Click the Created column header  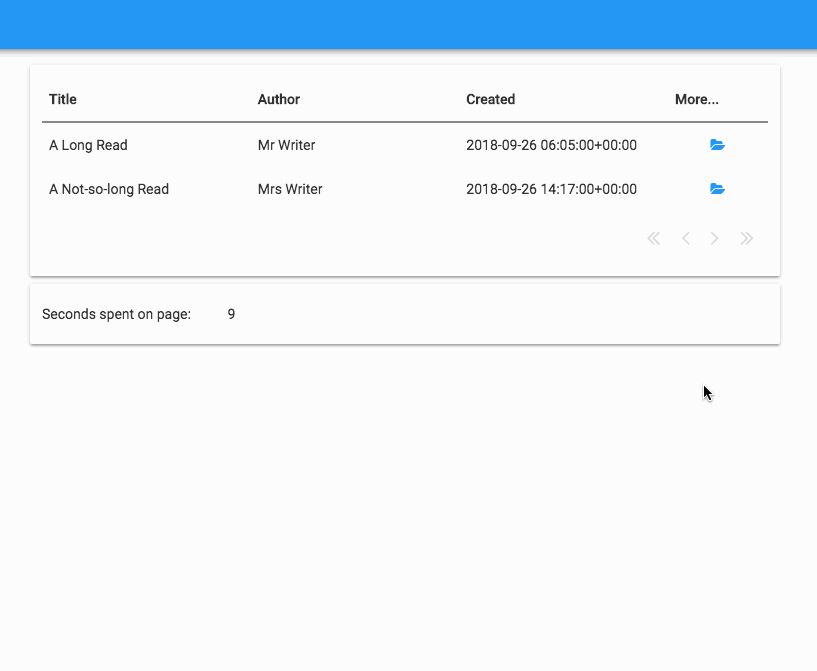[x=490, y=99]
